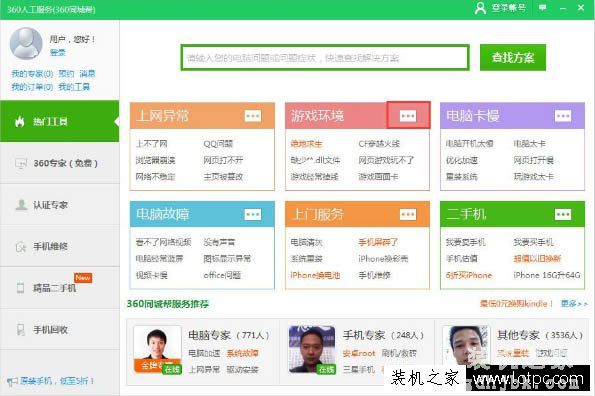Choose 优化加速 in 电脑卡慢 card

click(x=461, y=160)
